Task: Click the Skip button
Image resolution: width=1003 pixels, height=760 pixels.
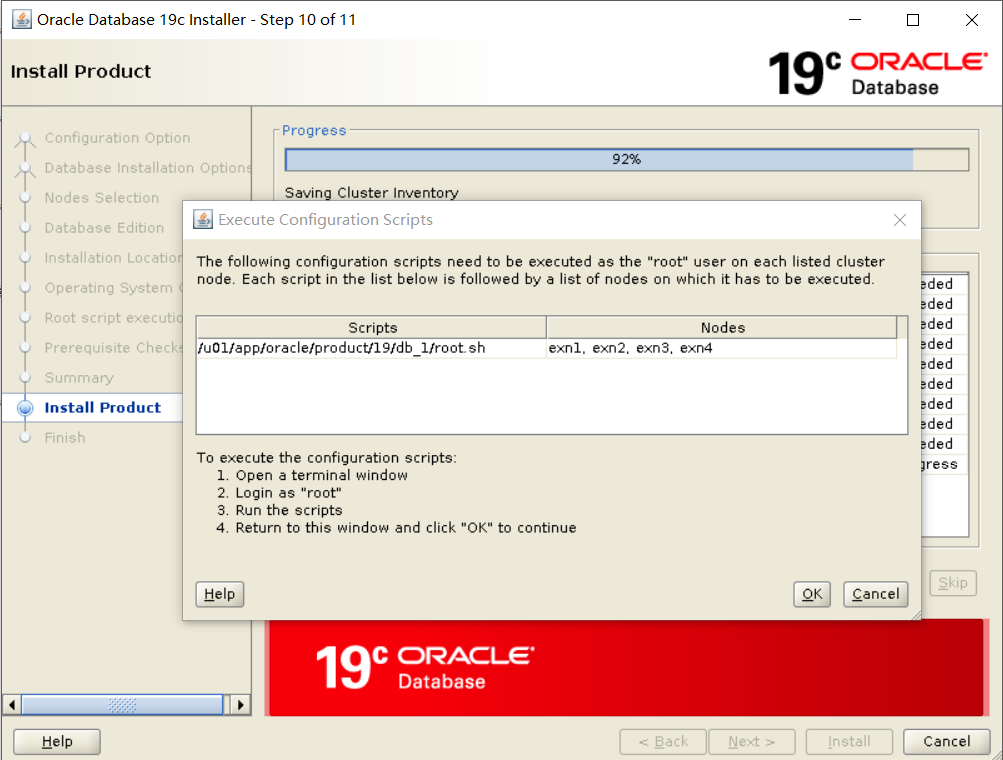Action: 952,583
